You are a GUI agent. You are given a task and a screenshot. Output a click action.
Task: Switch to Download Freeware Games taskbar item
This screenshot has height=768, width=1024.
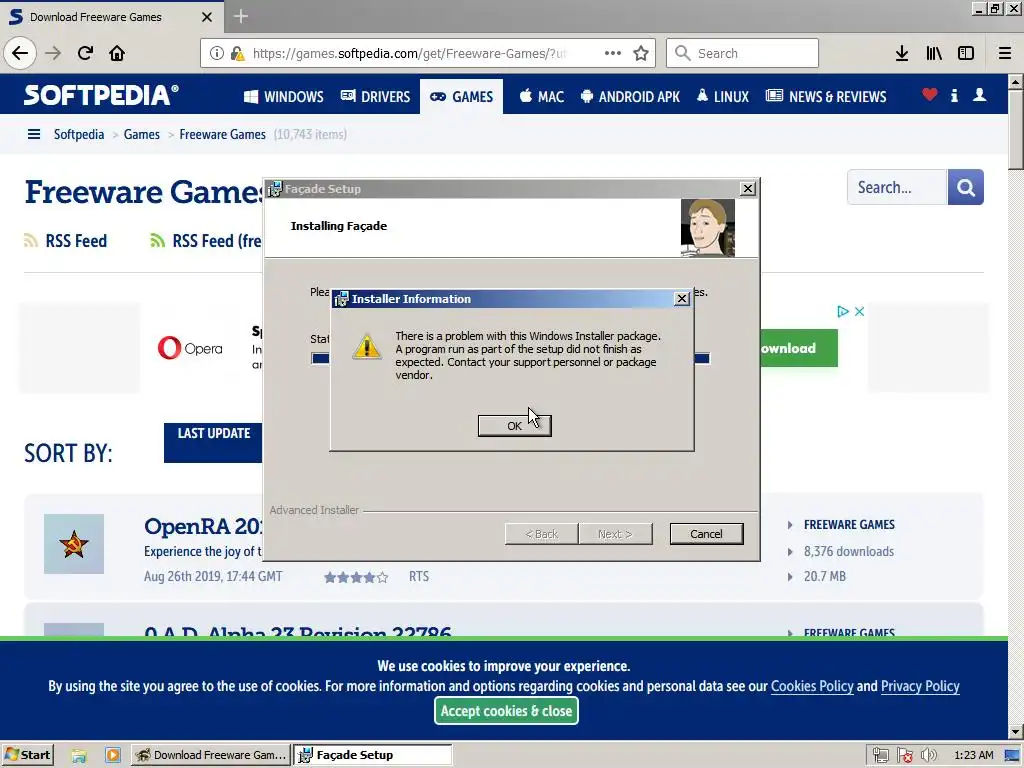click(x=210, y=755)
